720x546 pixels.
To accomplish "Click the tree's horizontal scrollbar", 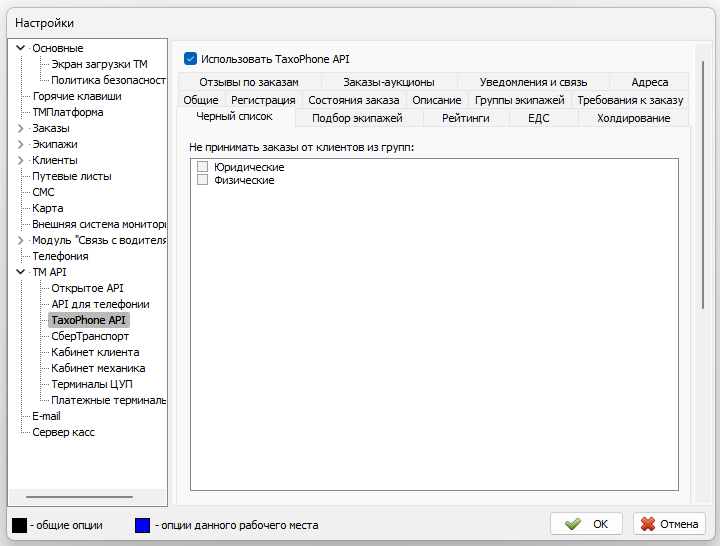I will (x=79, y=497).
